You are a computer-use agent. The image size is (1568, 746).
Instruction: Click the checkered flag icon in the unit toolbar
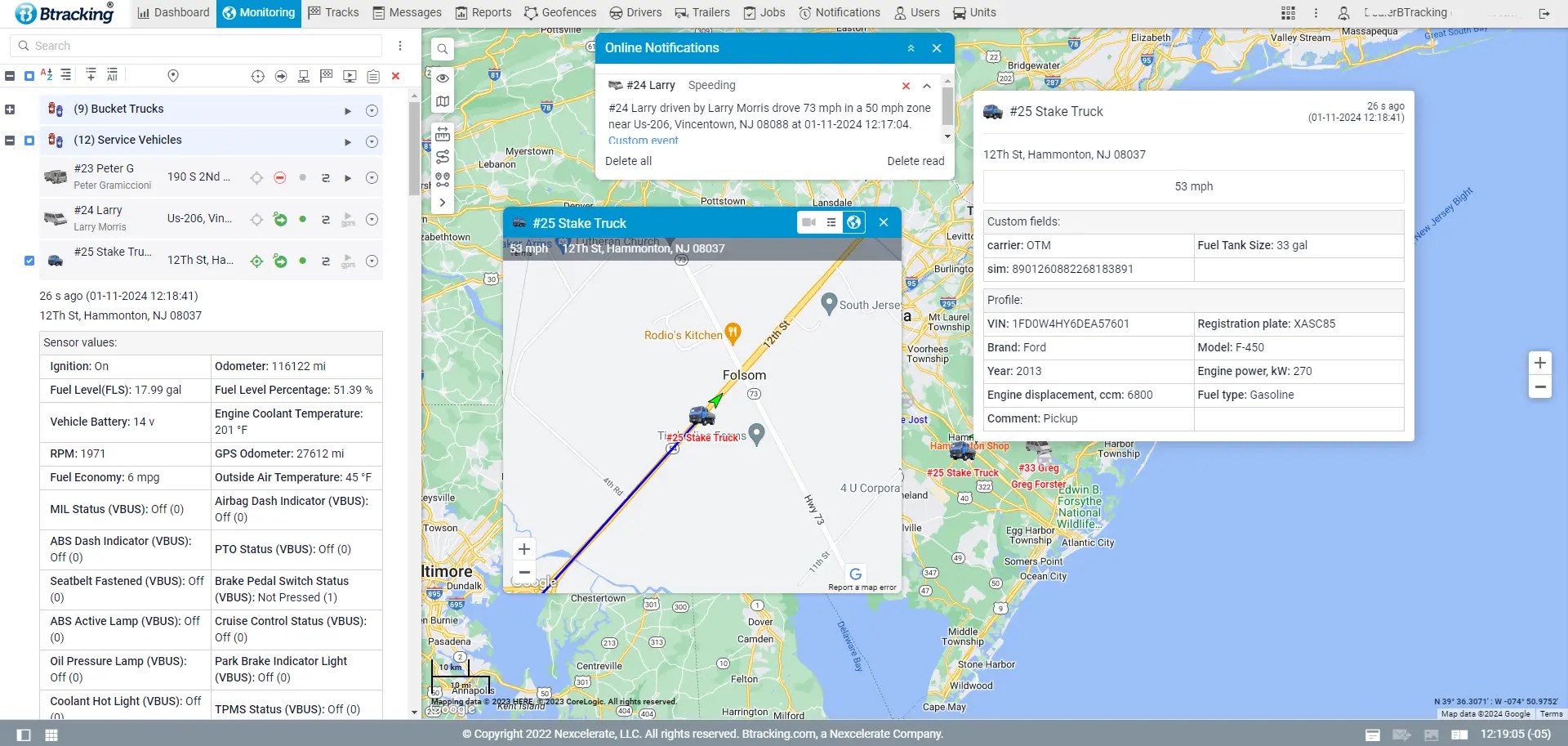pos(327,76)
